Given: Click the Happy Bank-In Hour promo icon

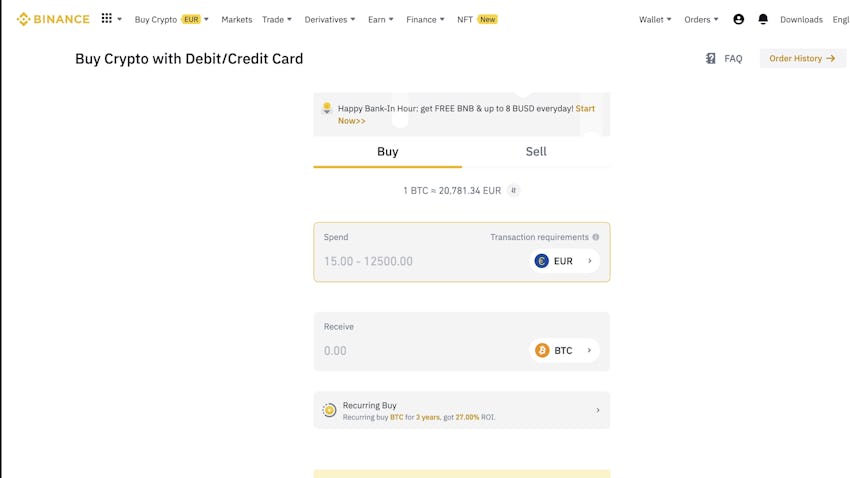Looking at the screenshot, I should point(326,108).
